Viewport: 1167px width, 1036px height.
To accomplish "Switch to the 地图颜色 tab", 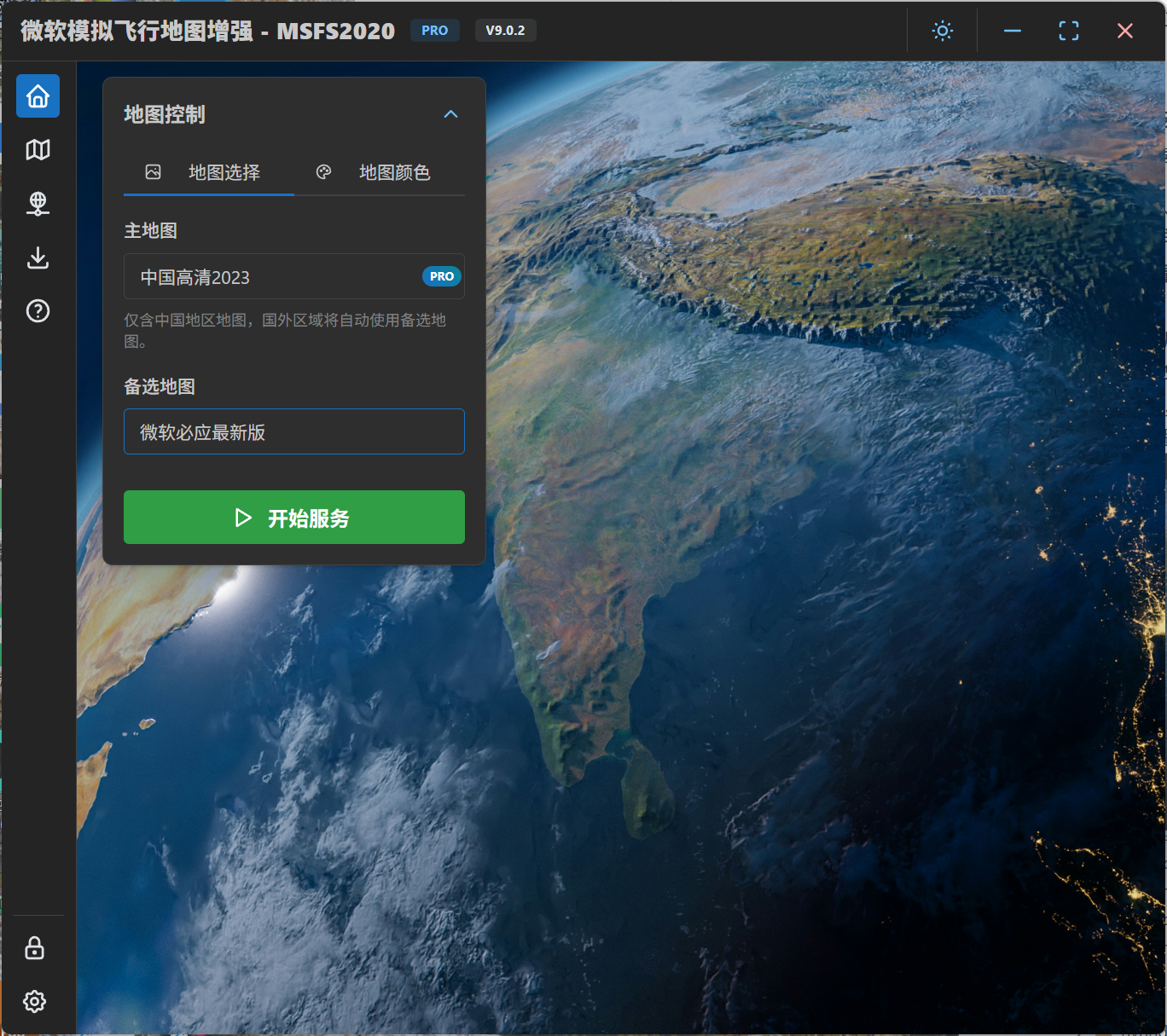I will [380, 172].
